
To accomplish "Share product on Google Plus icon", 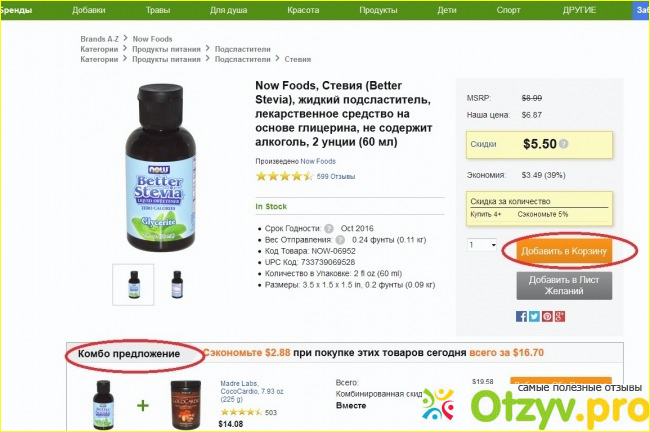I will click(x=560, y=316).
